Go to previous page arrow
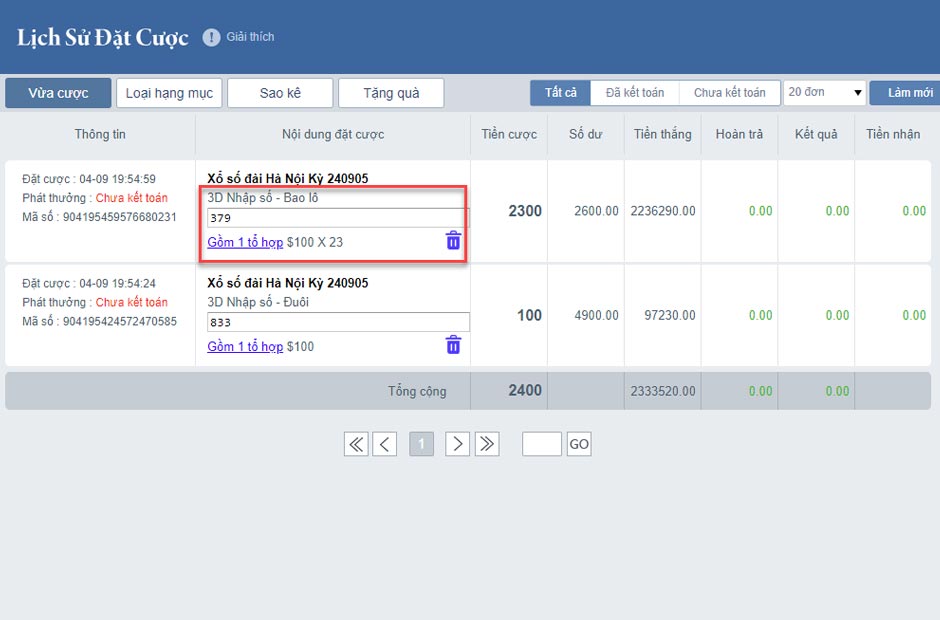 (x=385, y=444)
